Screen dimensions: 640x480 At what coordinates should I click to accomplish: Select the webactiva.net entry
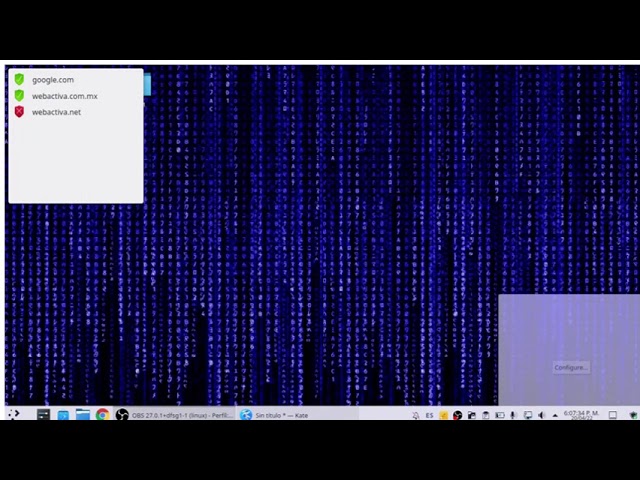(76, 112)
